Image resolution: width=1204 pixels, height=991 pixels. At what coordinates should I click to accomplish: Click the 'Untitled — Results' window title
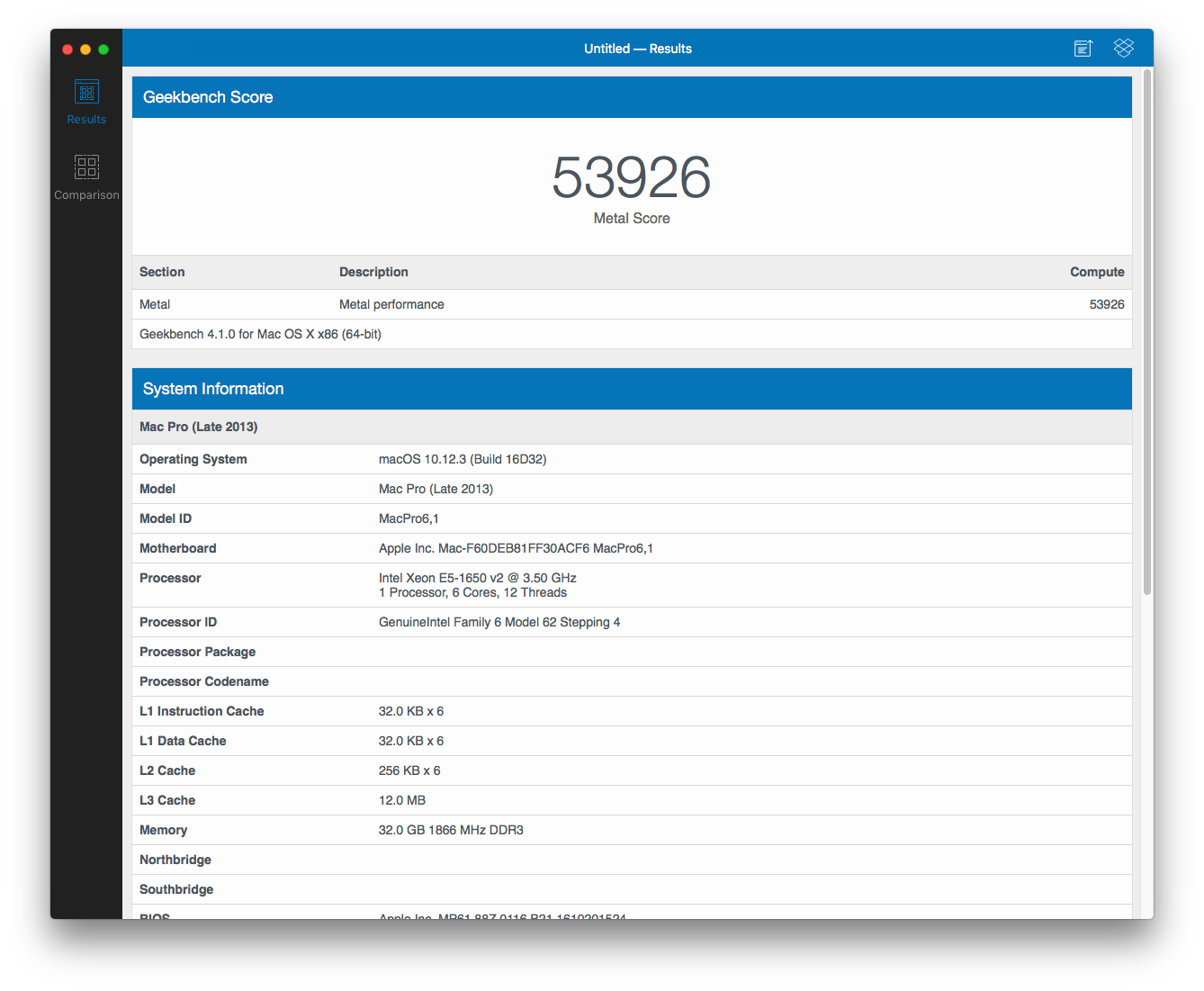click(638, 49)
